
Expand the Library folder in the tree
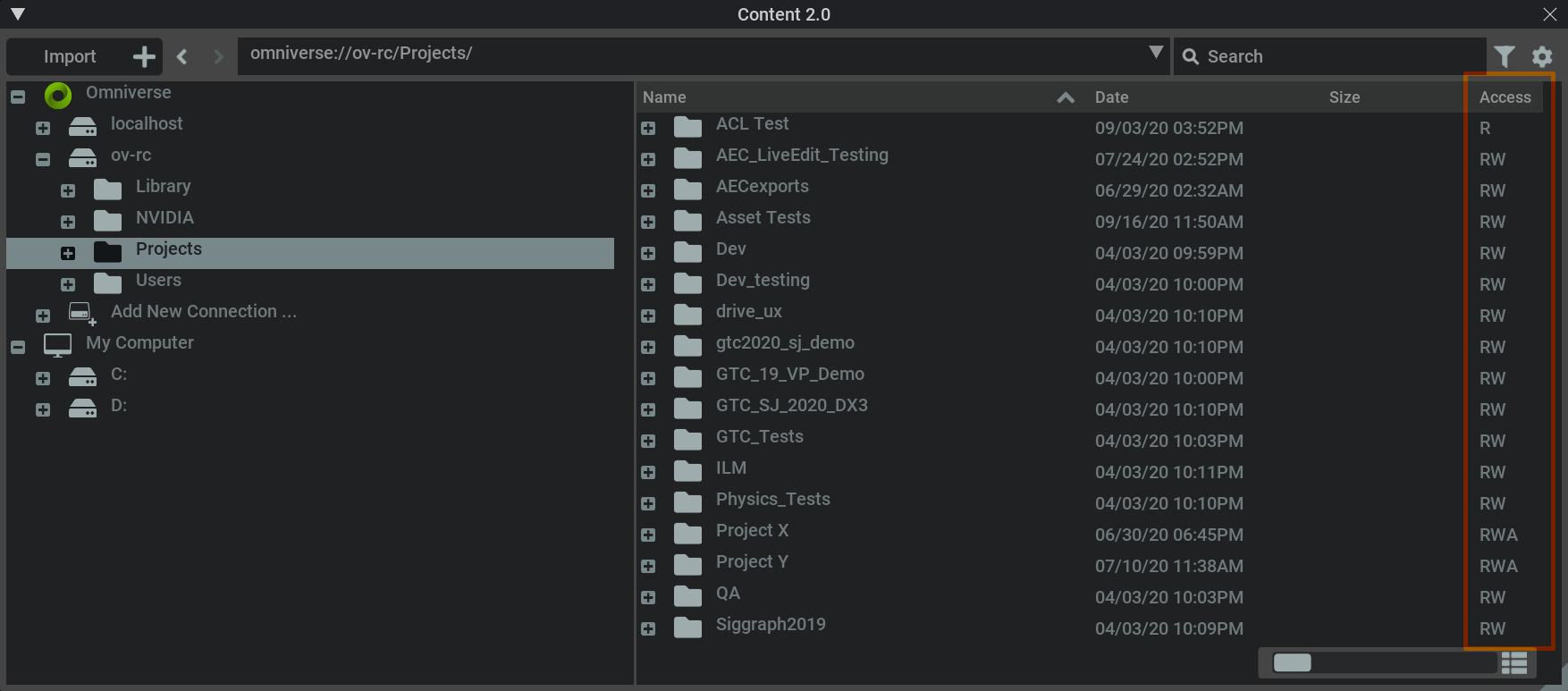pyautogui.click(x=68, y=190)
